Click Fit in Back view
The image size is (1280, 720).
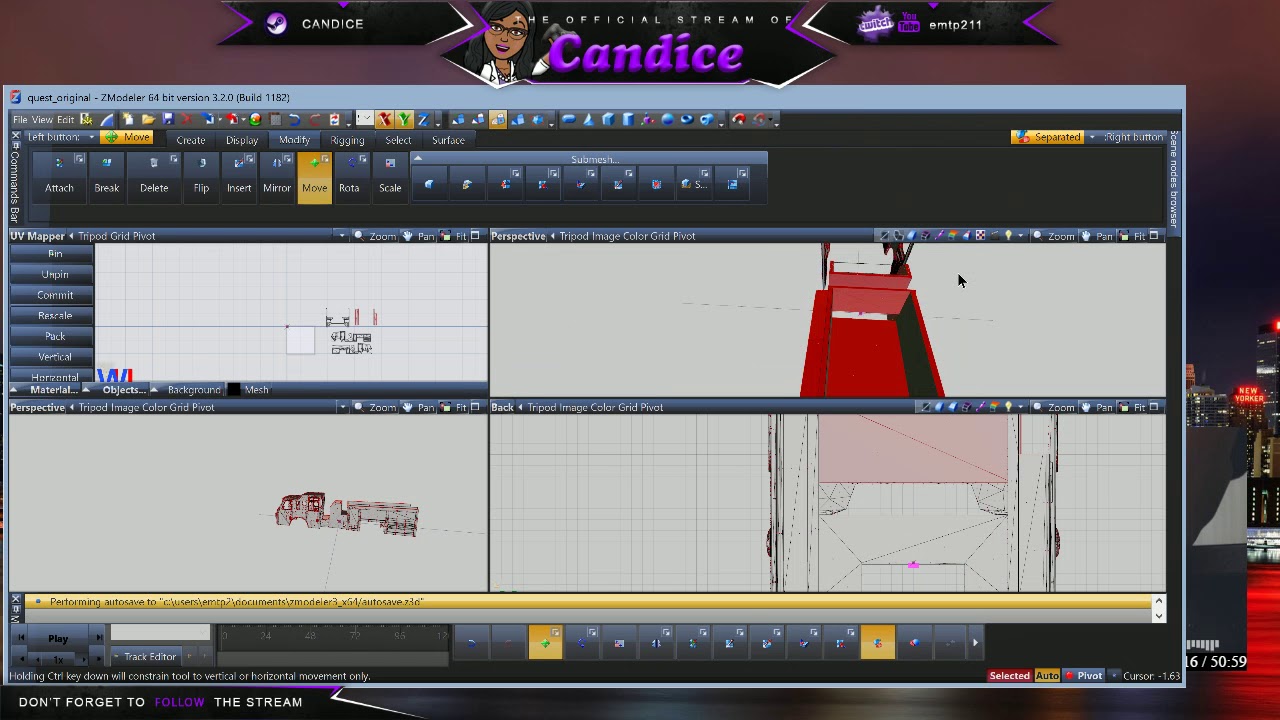(x=1132, y=407)
